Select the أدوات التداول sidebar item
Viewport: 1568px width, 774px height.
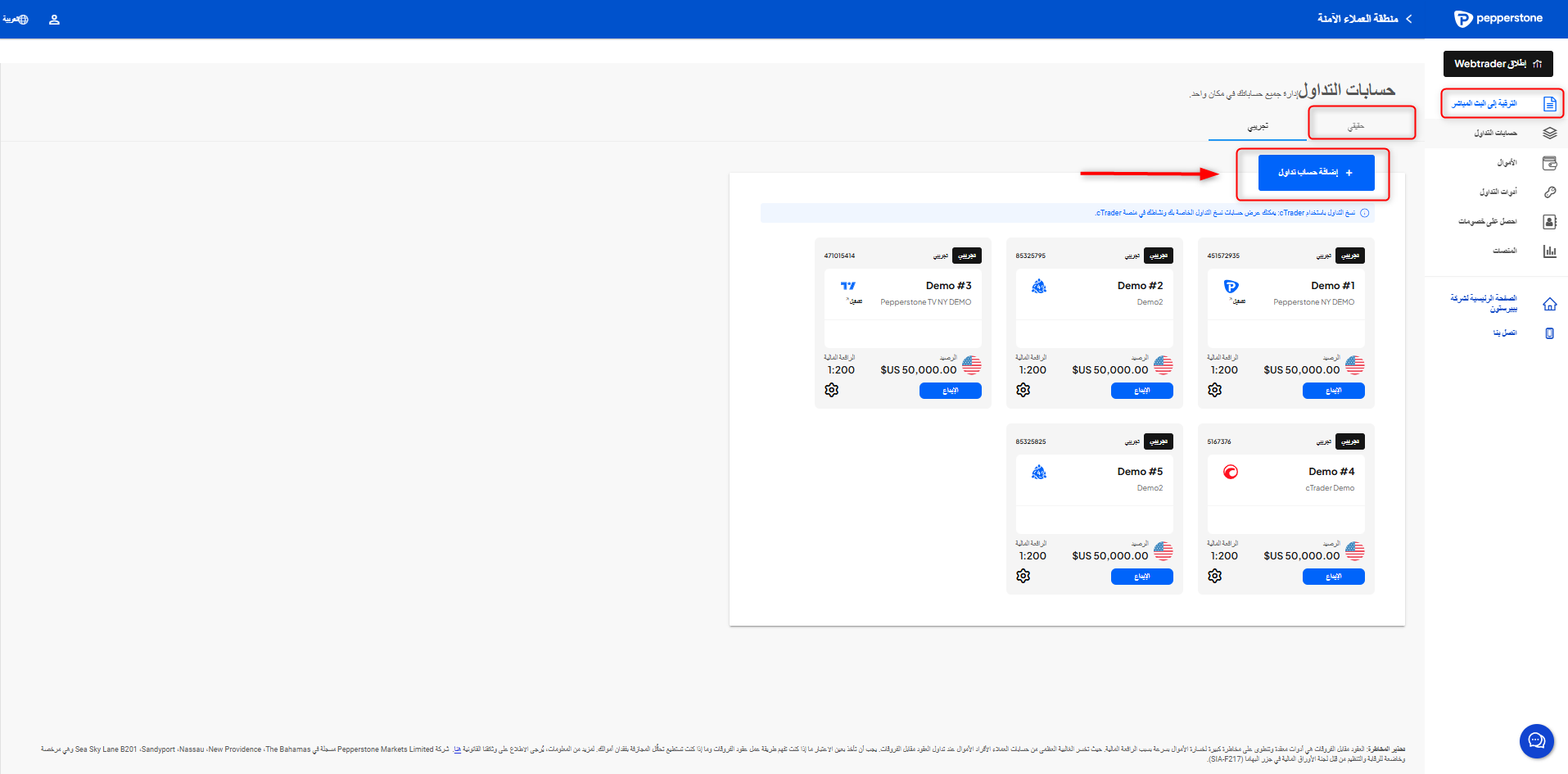1498,192
